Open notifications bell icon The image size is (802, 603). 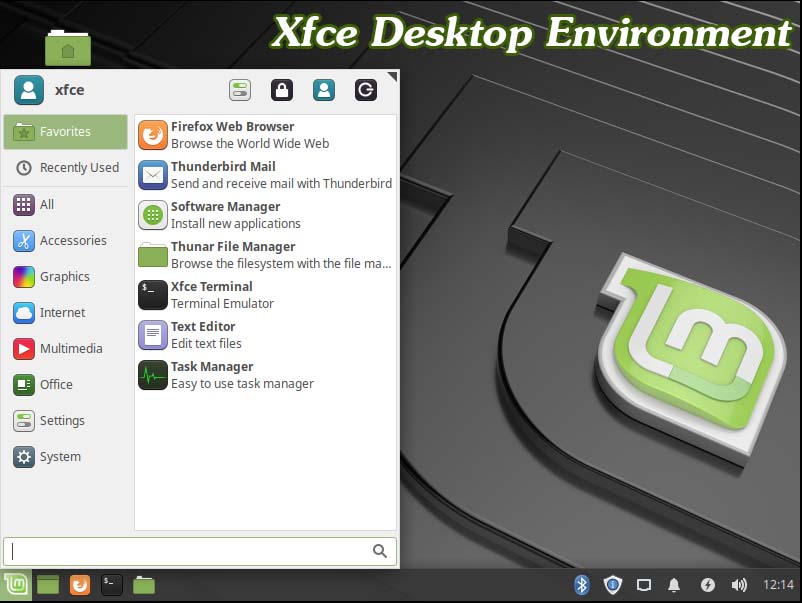point(674,585)
